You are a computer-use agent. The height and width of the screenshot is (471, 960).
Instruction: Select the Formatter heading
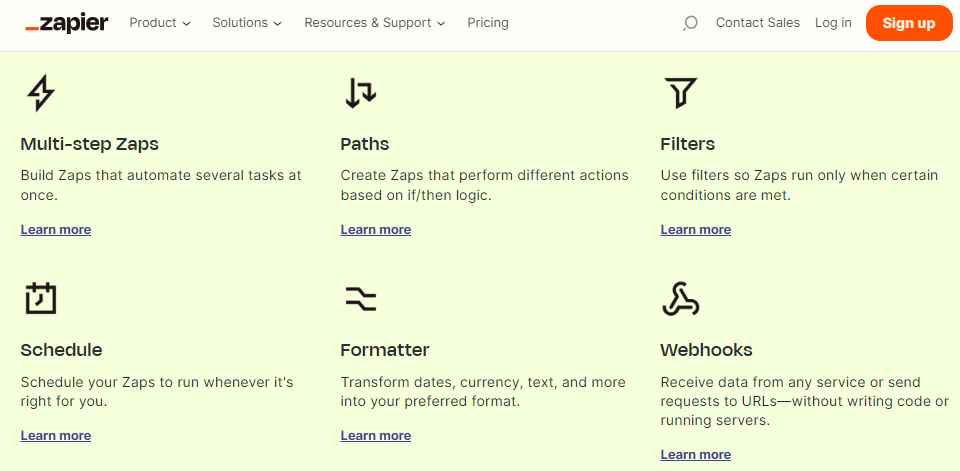[384, 350]
